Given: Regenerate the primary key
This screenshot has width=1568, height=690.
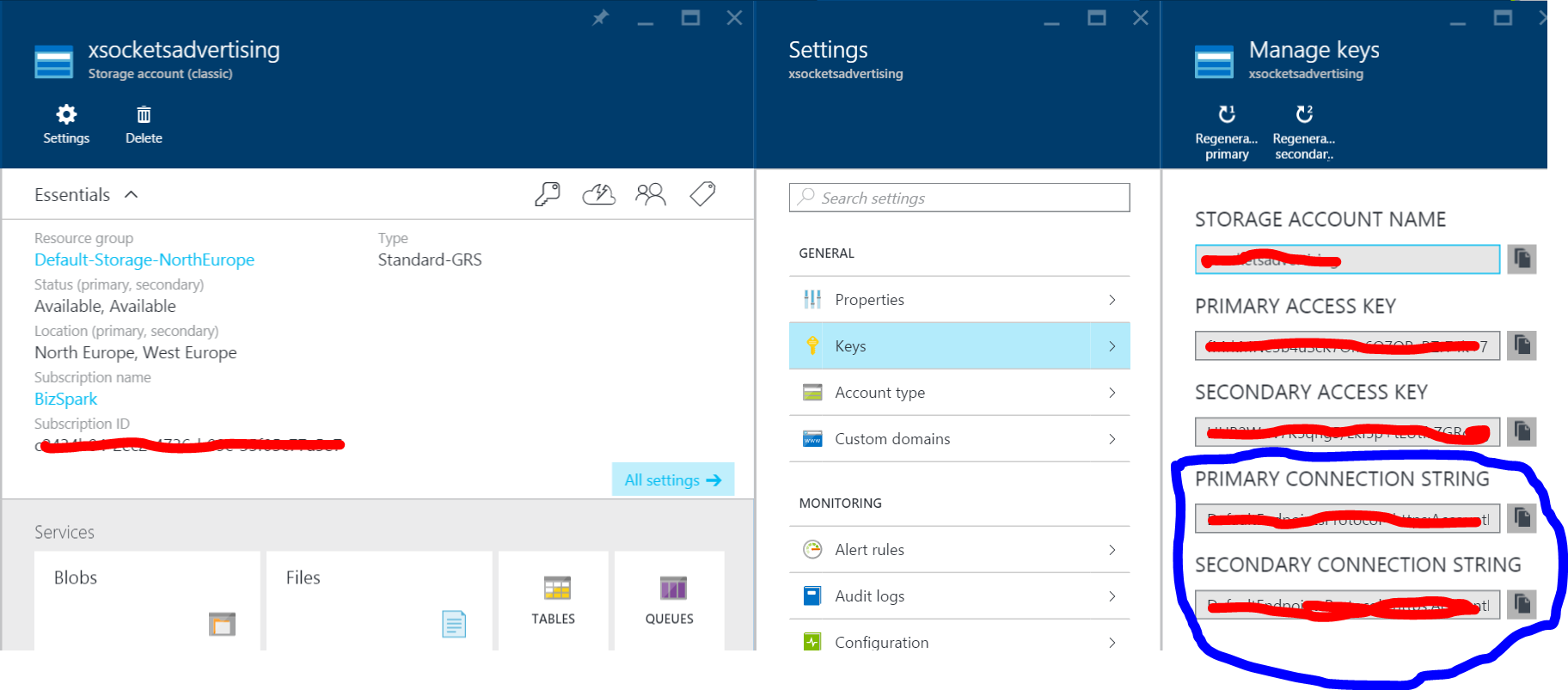Looking at the screenshot, I should coord(1227,115).
